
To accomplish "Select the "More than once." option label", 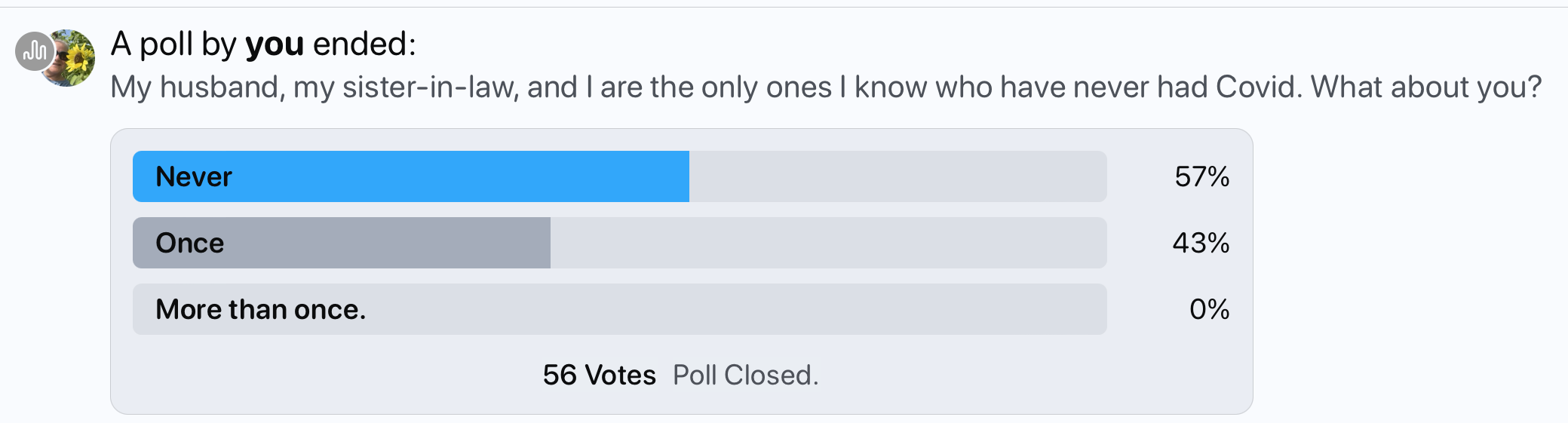I will [261, 310].
